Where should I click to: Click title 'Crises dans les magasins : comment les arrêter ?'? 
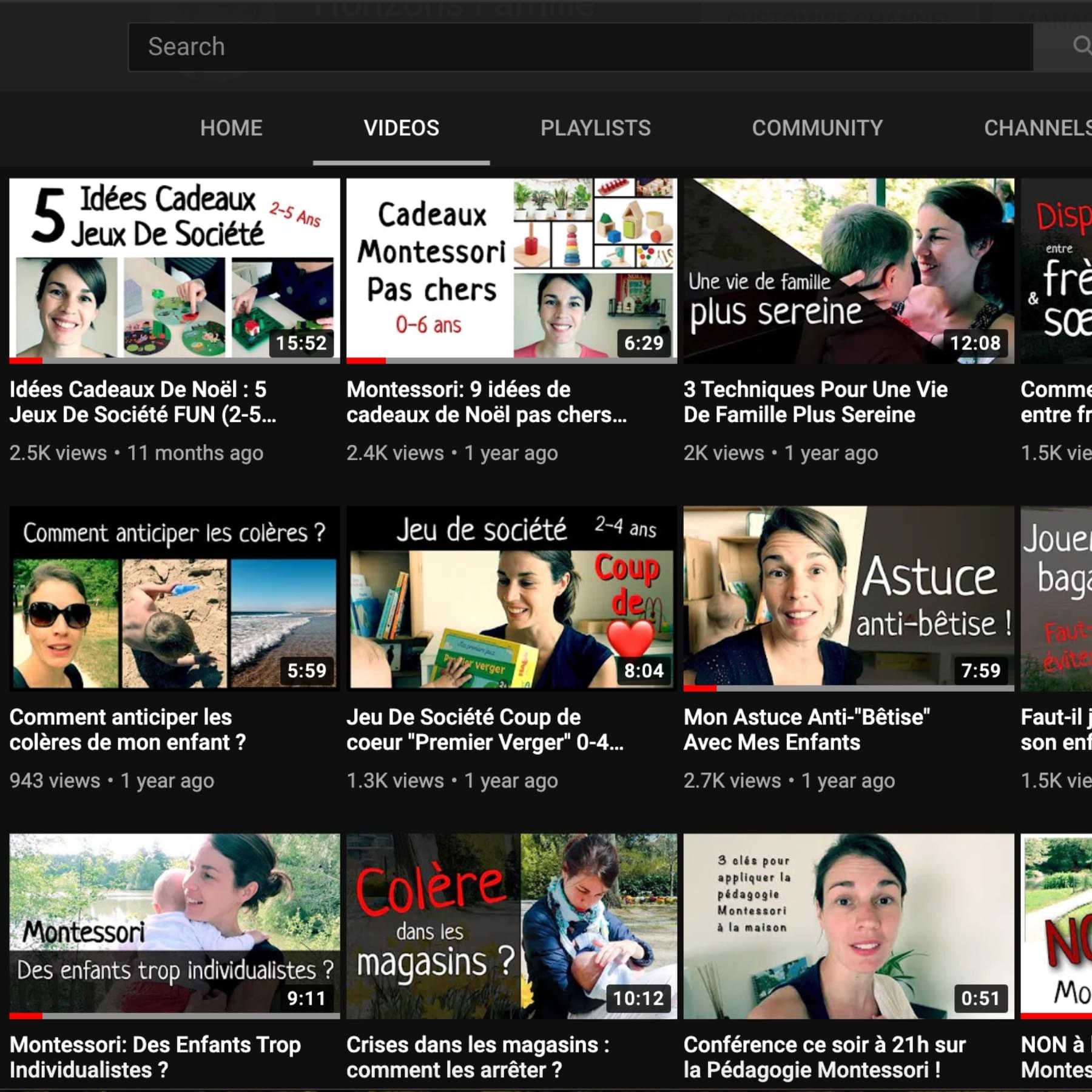coord(478,1057)
